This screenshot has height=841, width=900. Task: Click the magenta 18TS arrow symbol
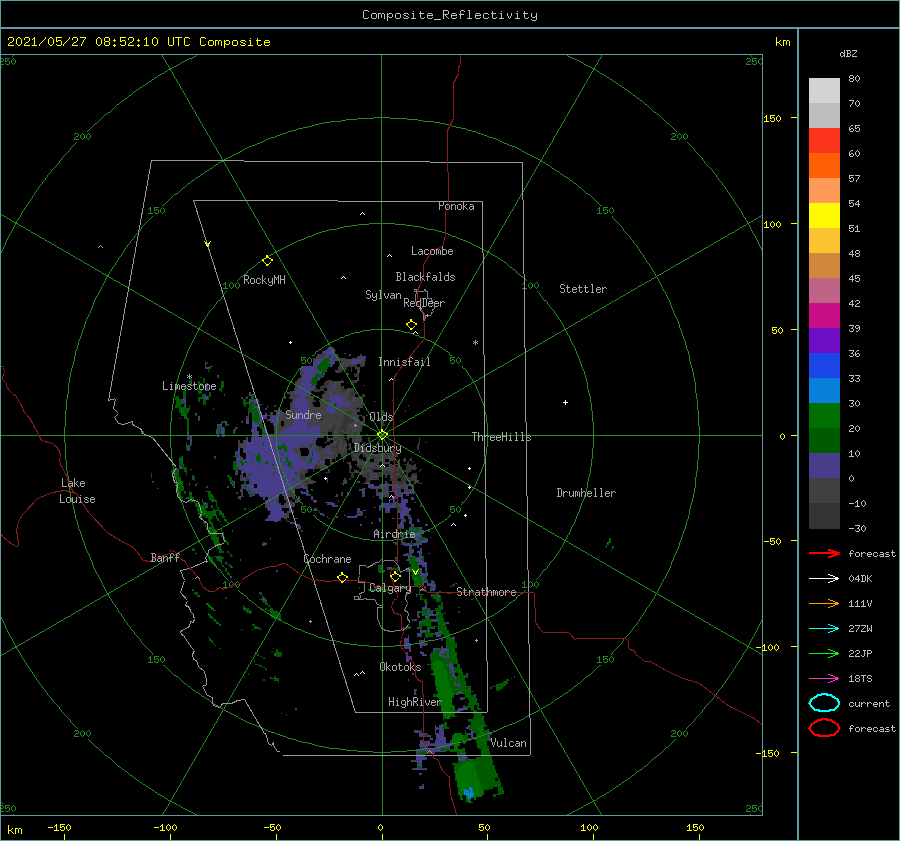(824, 679)
